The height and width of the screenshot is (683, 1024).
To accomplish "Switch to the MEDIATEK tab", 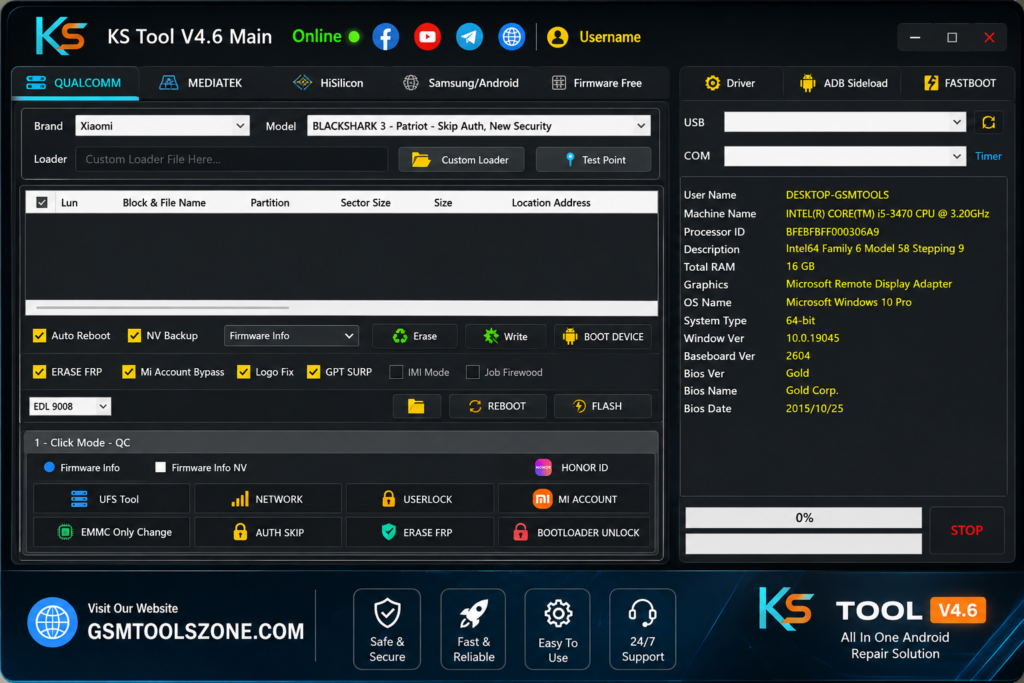I will tap(201, 83).
